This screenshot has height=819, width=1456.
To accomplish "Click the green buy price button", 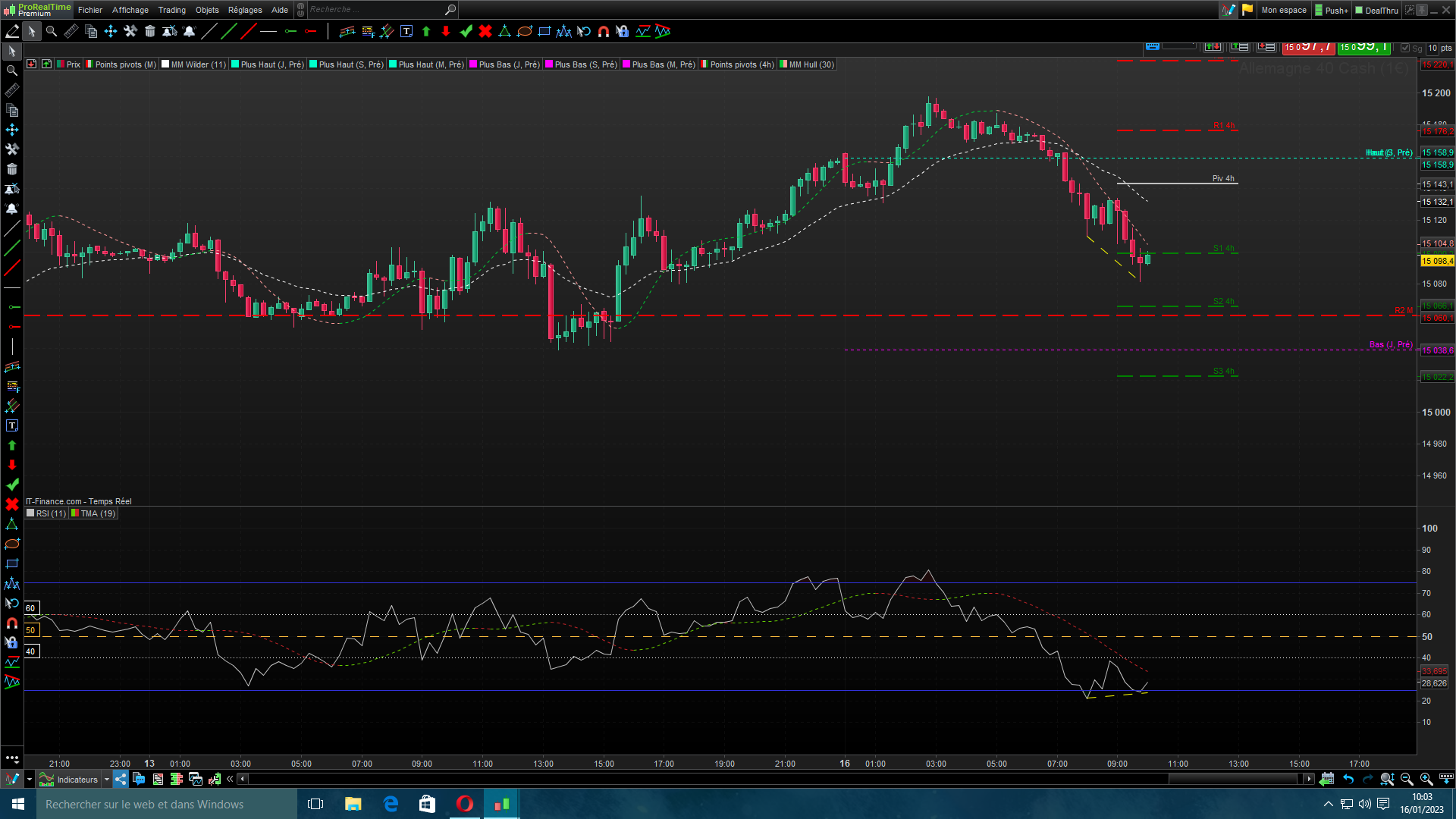I will 1363,47.
